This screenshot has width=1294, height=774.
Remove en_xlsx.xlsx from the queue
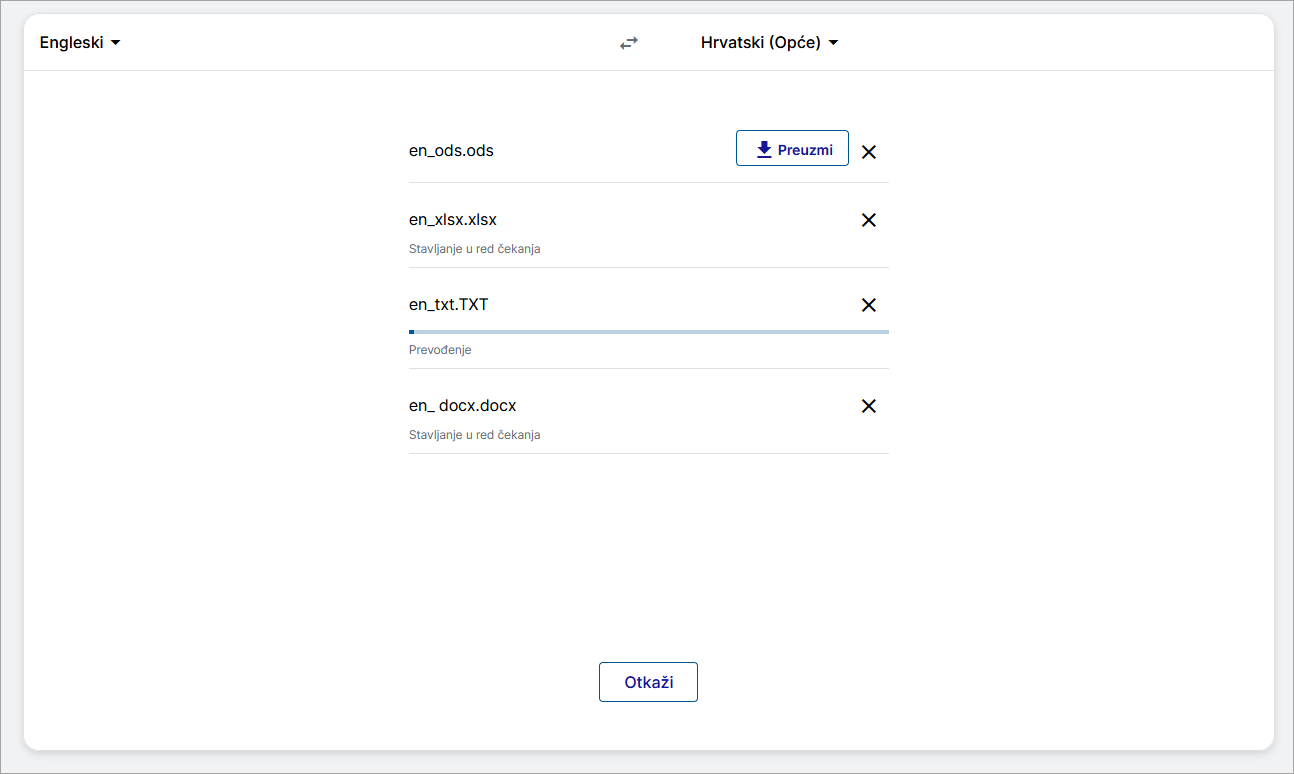(x=869, y=220)
